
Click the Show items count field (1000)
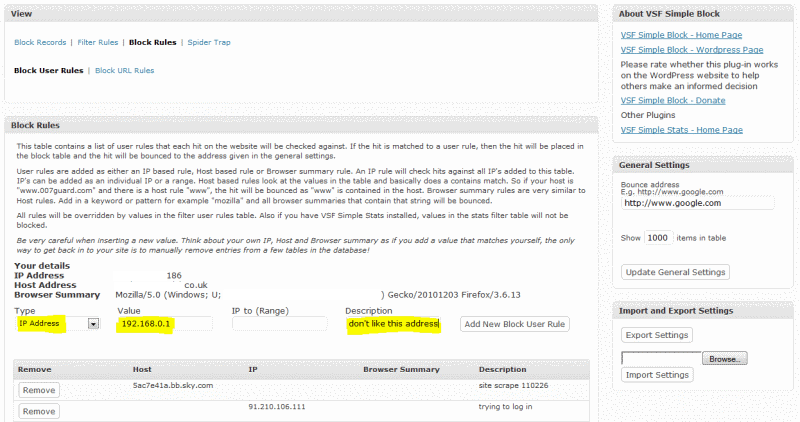click(x=658, y=238)
